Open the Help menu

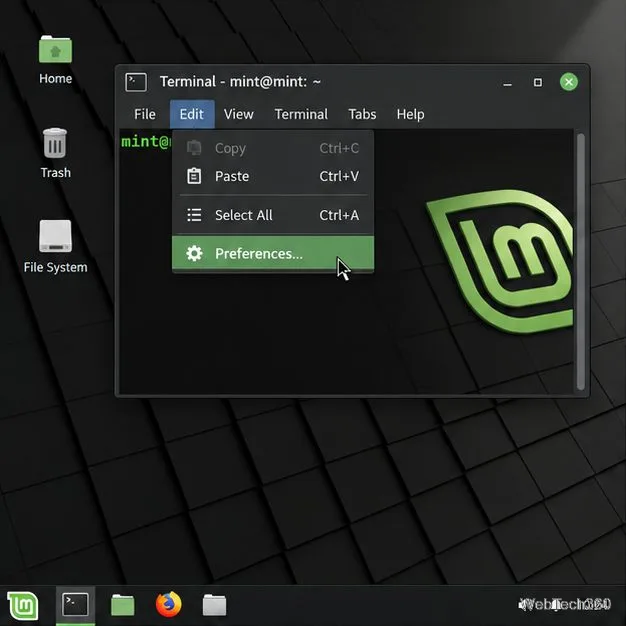point(410,114)
